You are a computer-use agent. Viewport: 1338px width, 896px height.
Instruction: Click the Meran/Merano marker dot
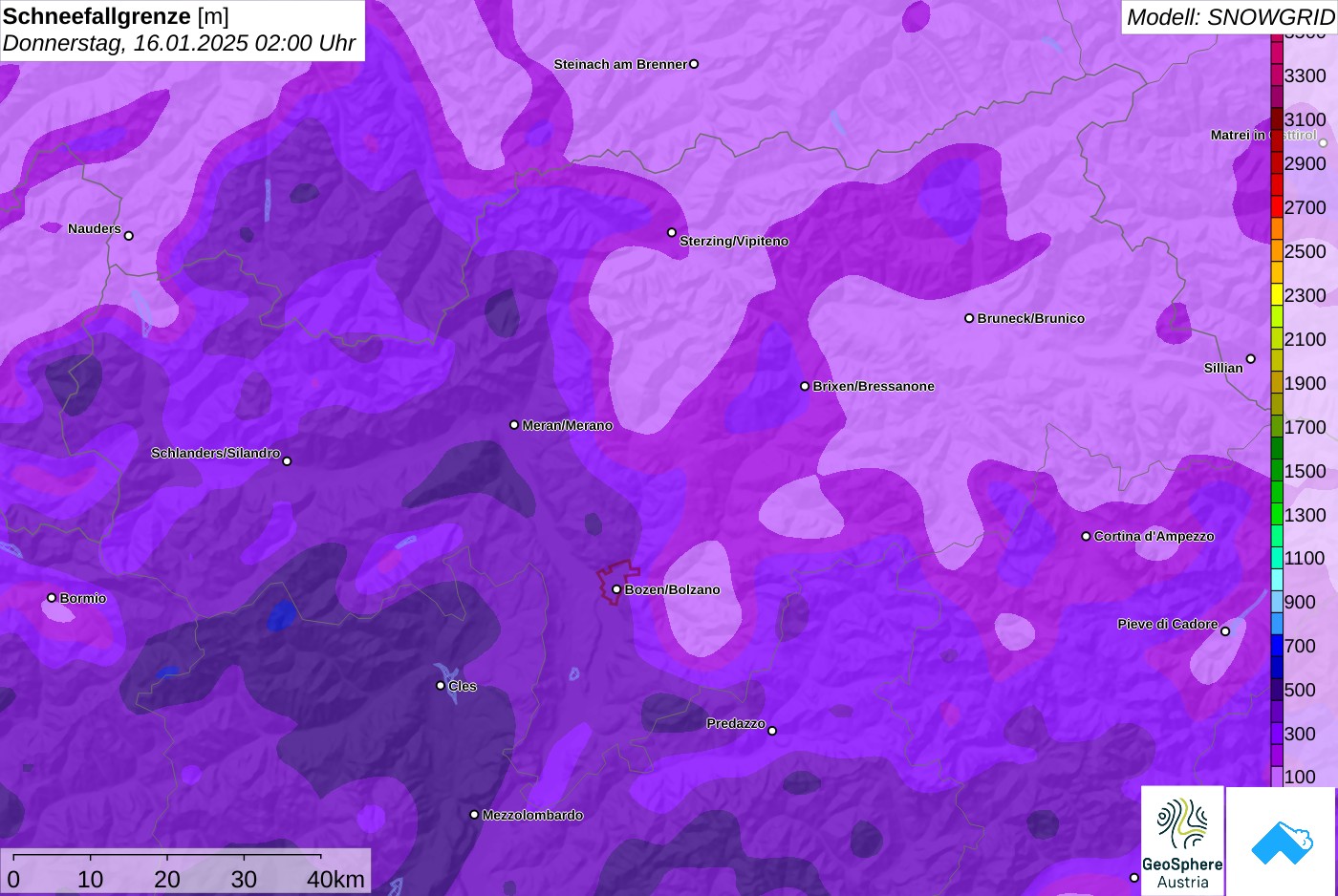(x=514, y=425)
